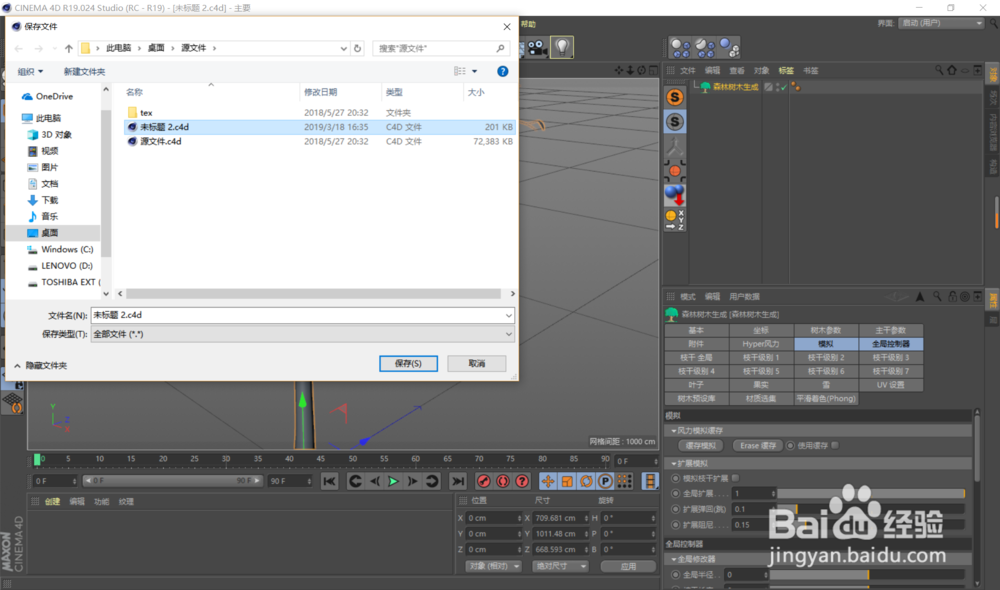1000x590 pixels.
Task: Click play forward in the timeline
Action: [393, 482]
